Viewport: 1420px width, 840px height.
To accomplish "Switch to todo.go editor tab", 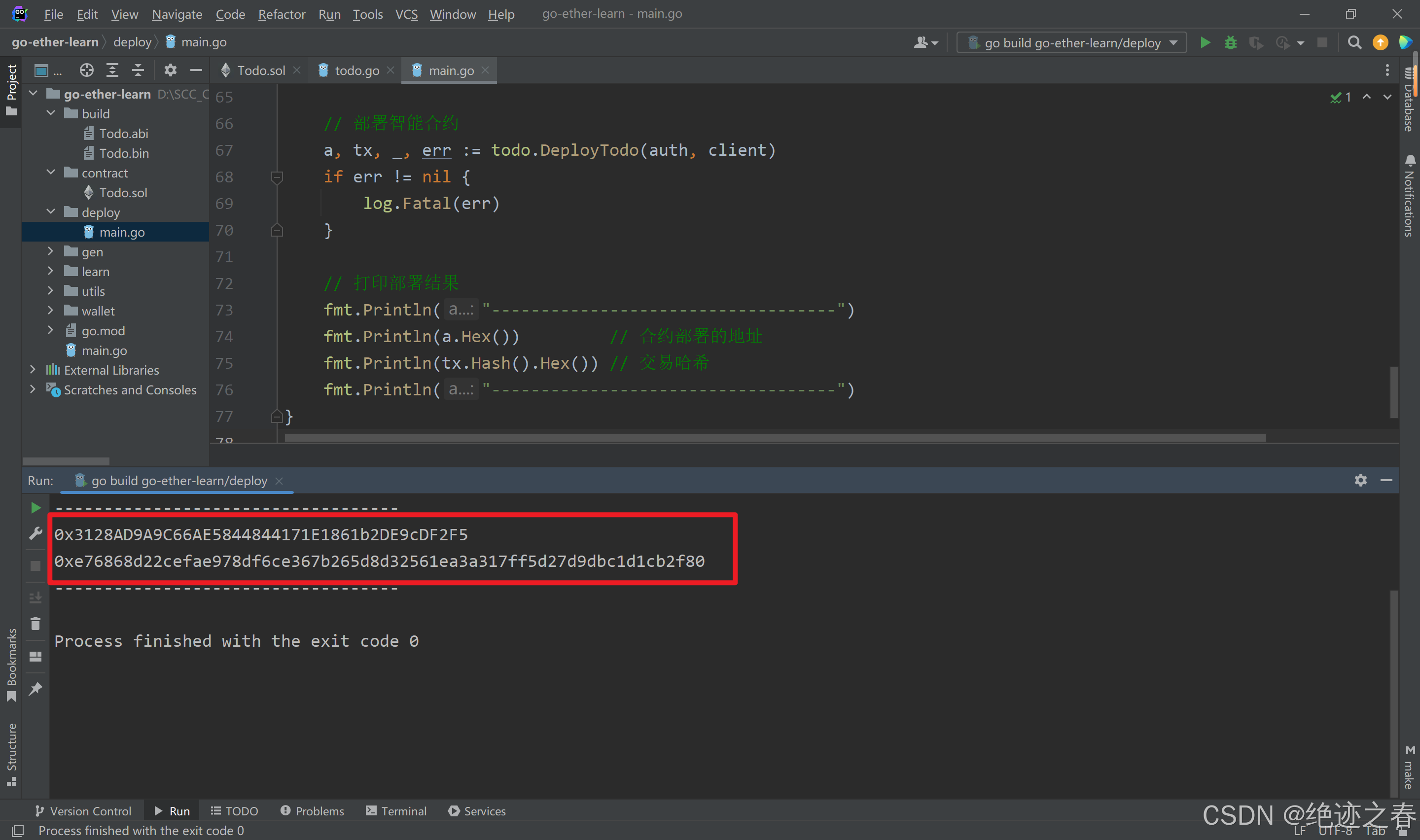I will coord(356,70).
